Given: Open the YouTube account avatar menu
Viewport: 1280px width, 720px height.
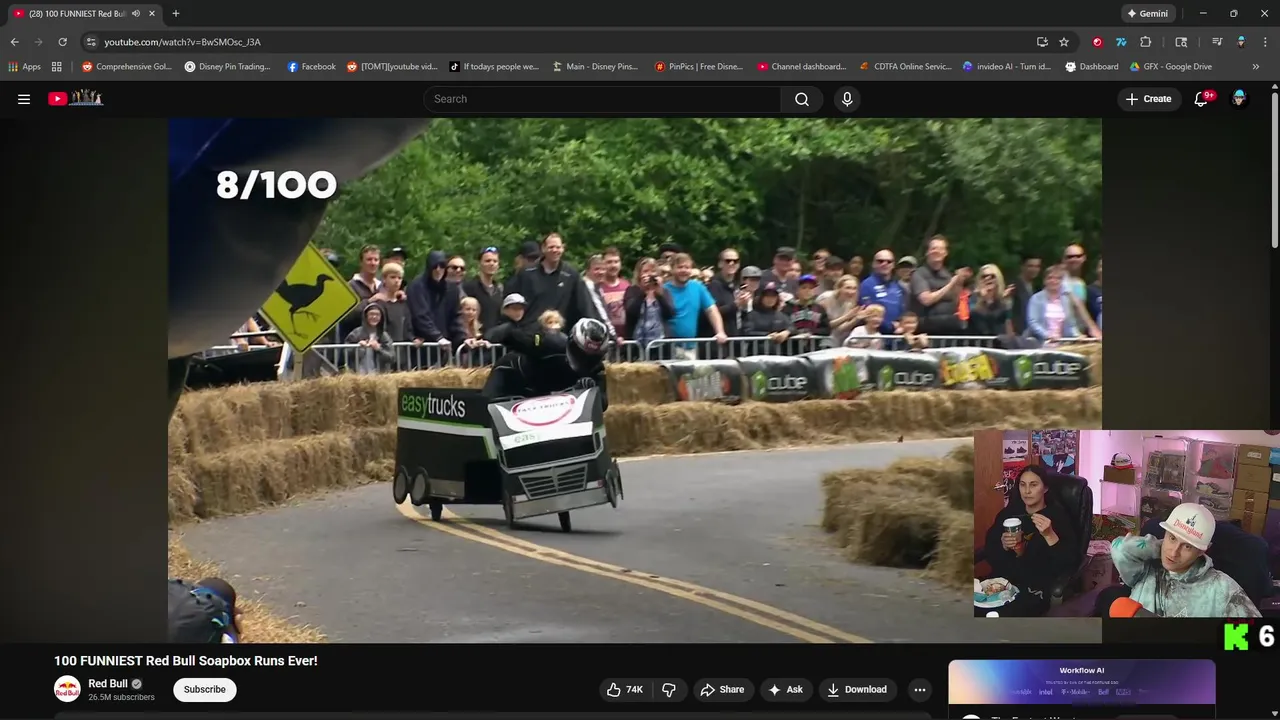Looking at the screenshot, I should pyautogui.click(x=1239, y=98).
